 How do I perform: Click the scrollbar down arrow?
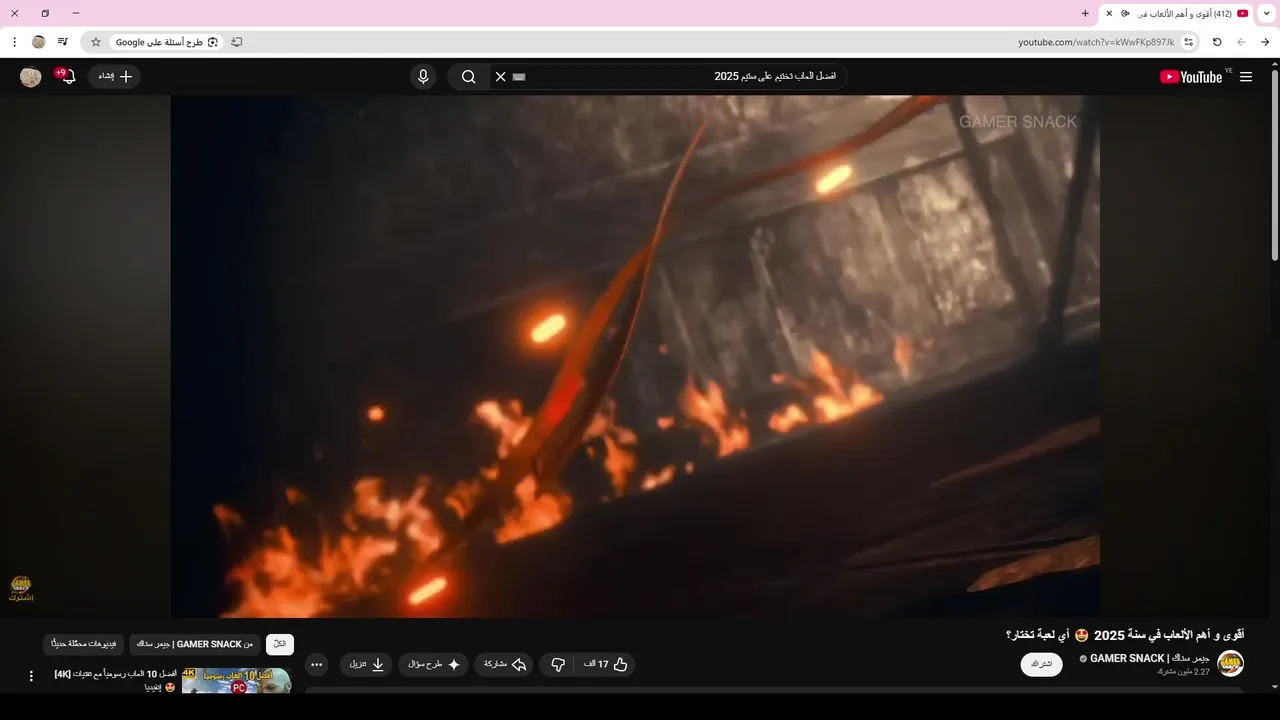point(1274,687)
